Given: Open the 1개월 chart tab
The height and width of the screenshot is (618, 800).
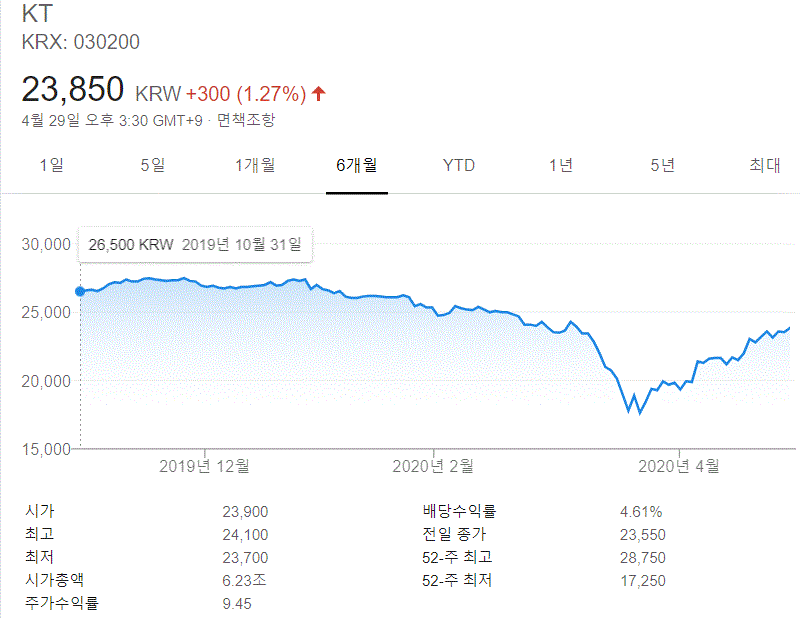Looking at the screenshot, I should point(255,165).
